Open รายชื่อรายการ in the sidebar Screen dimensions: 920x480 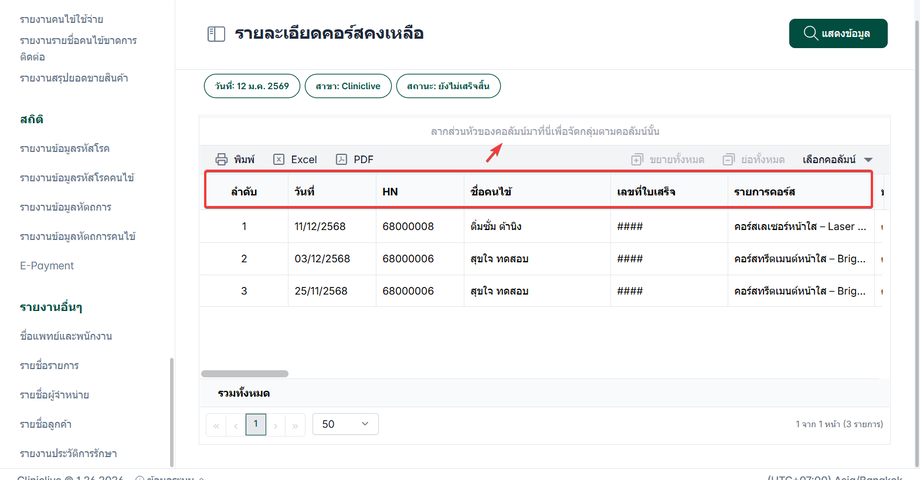(49, 366)
